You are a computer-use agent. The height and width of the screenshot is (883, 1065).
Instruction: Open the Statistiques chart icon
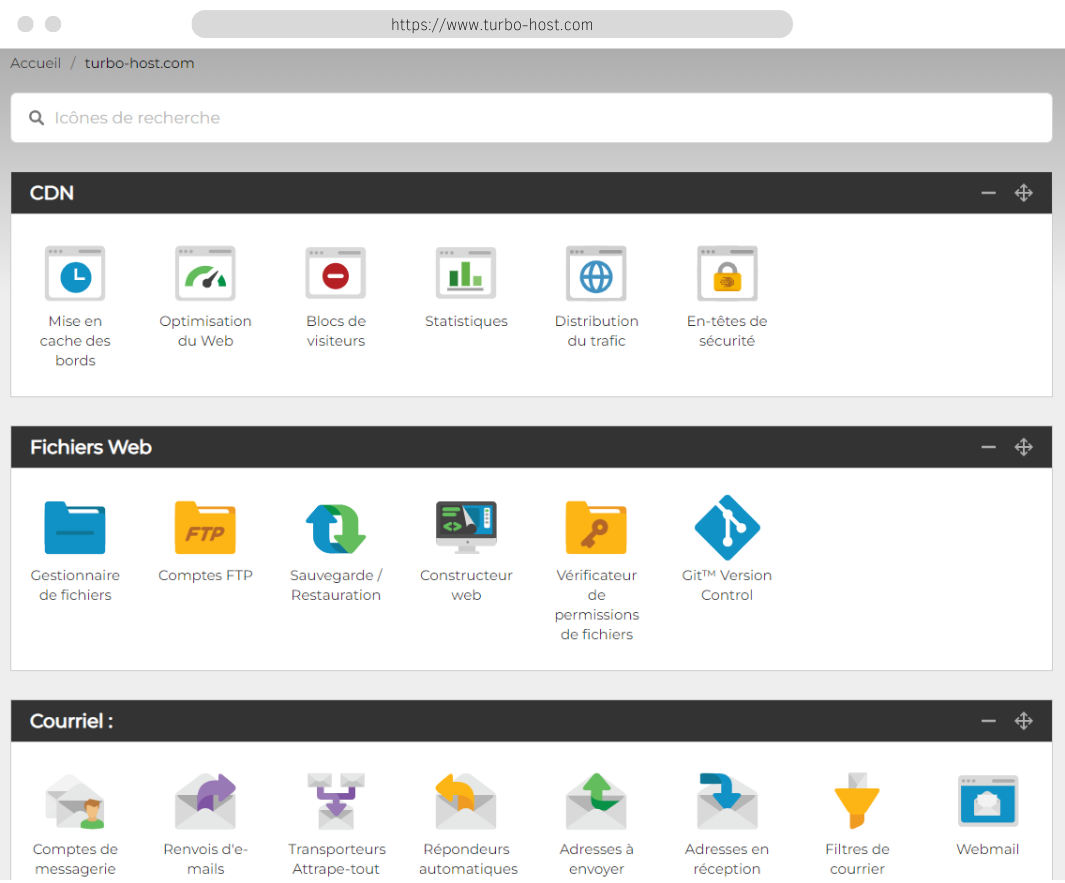[x=466, y=273]
